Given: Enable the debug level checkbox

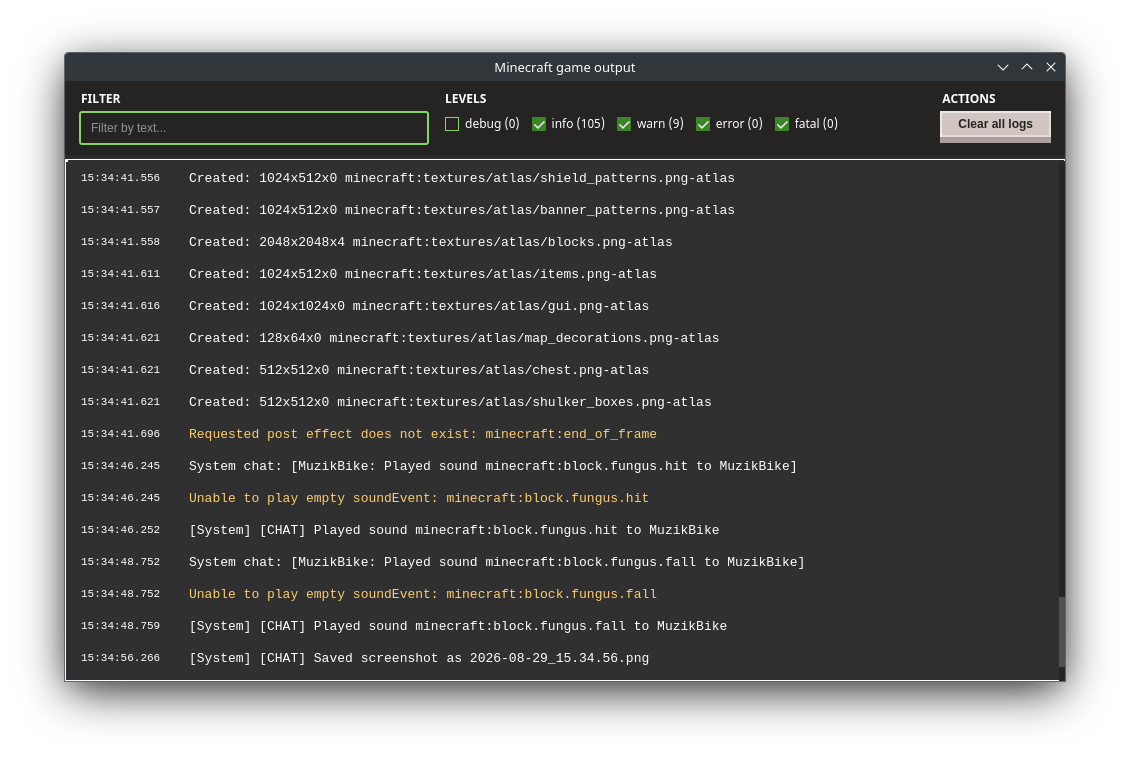Looking at the screenshot, I should (x=452, y=124).
